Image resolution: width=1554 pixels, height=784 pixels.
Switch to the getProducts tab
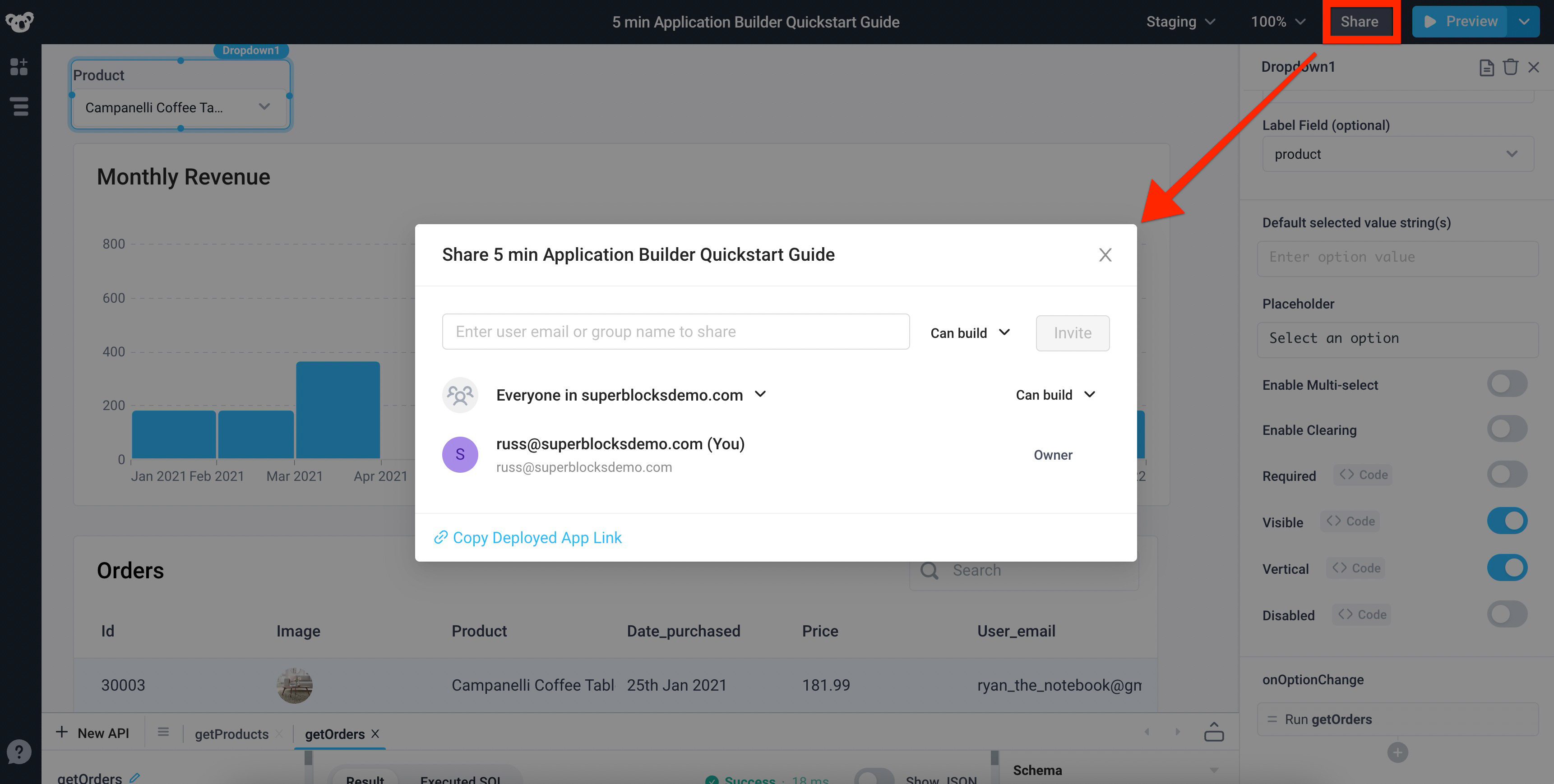[x=231, y=734]
